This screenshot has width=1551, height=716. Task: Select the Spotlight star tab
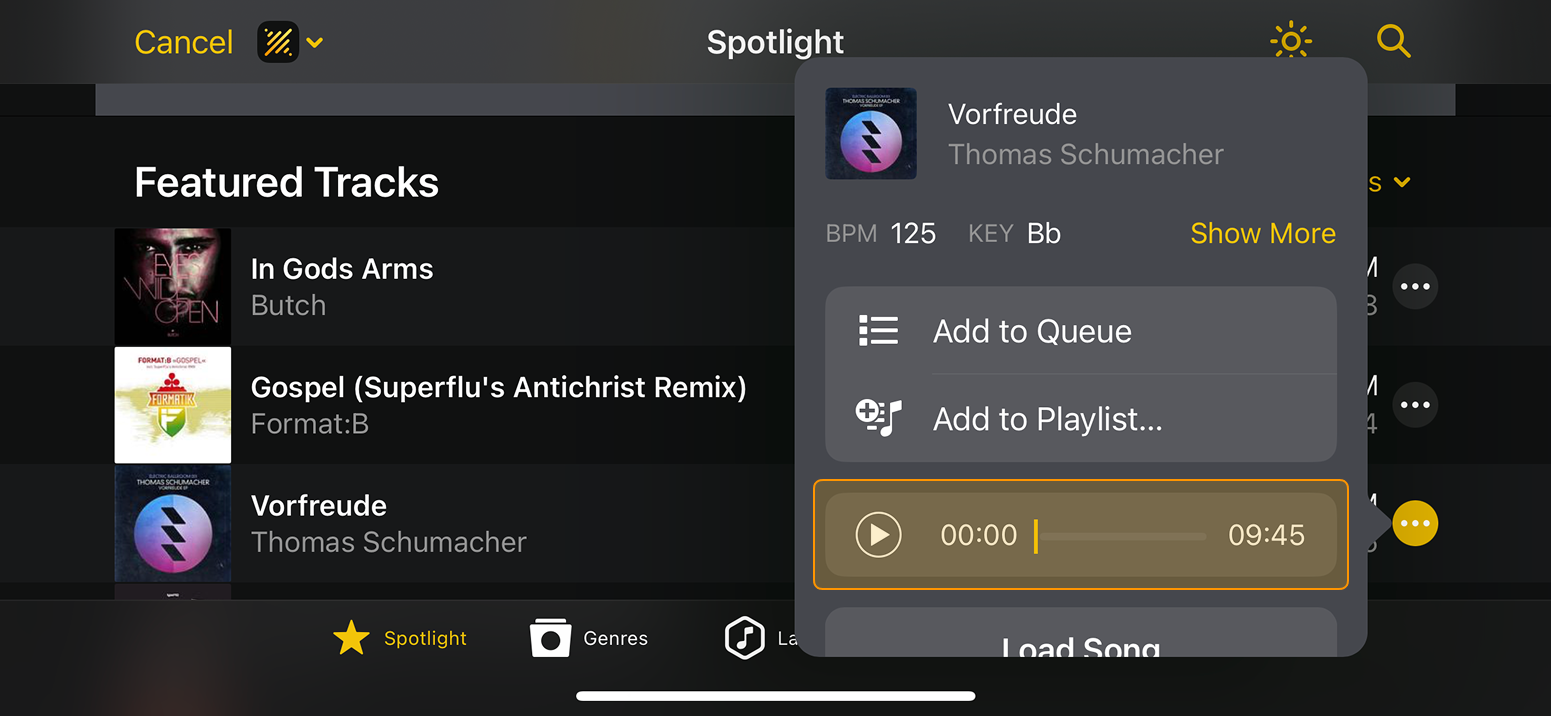coord(400,638)
